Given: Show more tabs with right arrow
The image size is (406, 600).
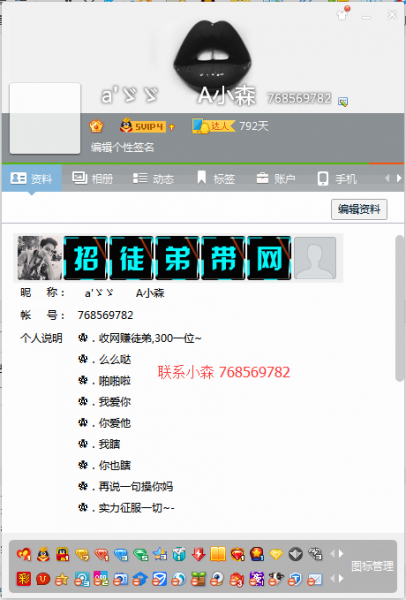Looking at the screenshot, I should 399,178.
